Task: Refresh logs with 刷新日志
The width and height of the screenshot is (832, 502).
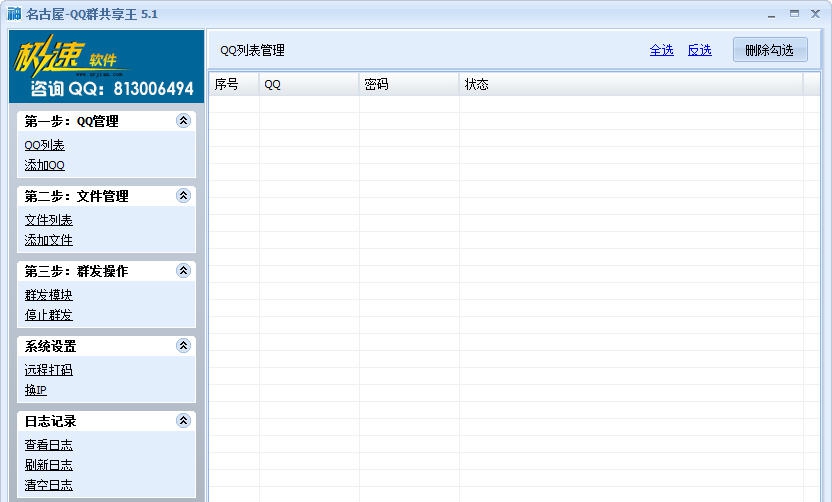Action: pos(48,465)
